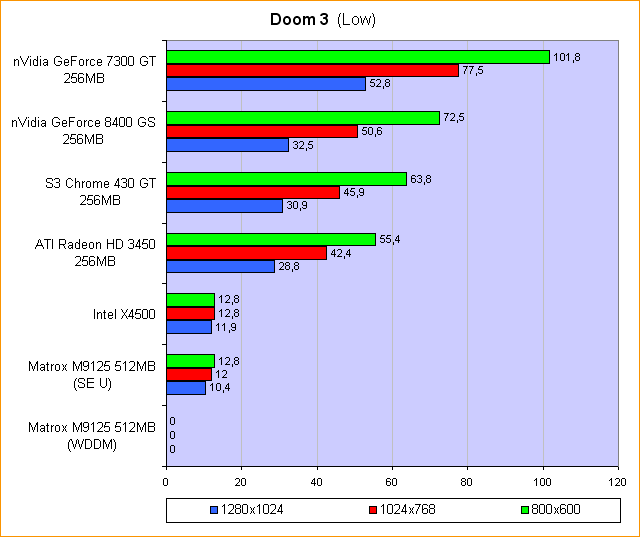This screenshot has height=537, width=640.
Task: Click the data value '72,5'
Action: [454, 118]
